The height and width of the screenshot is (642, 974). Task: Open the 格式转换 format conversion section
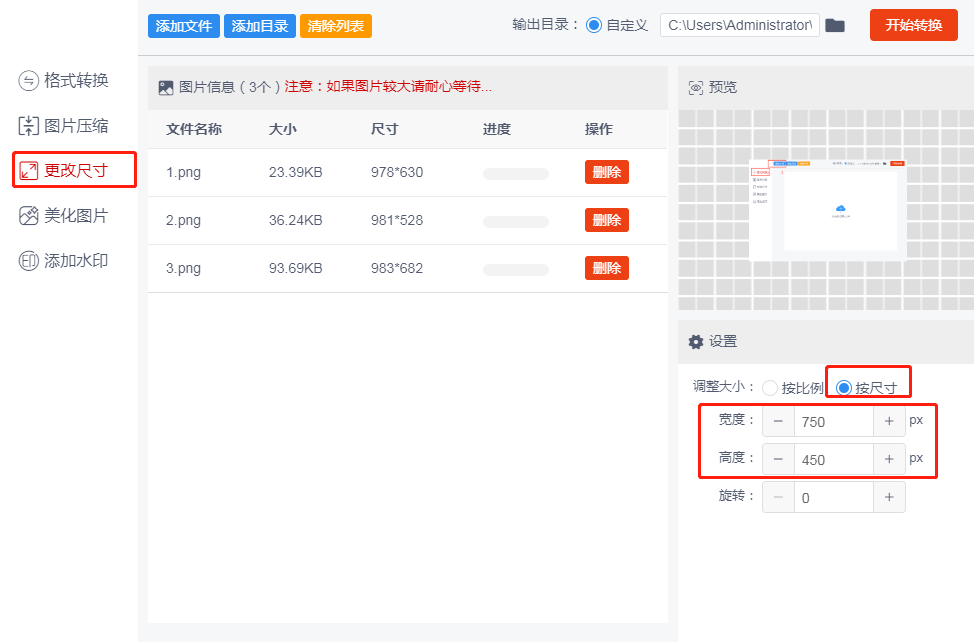point(63,81)
